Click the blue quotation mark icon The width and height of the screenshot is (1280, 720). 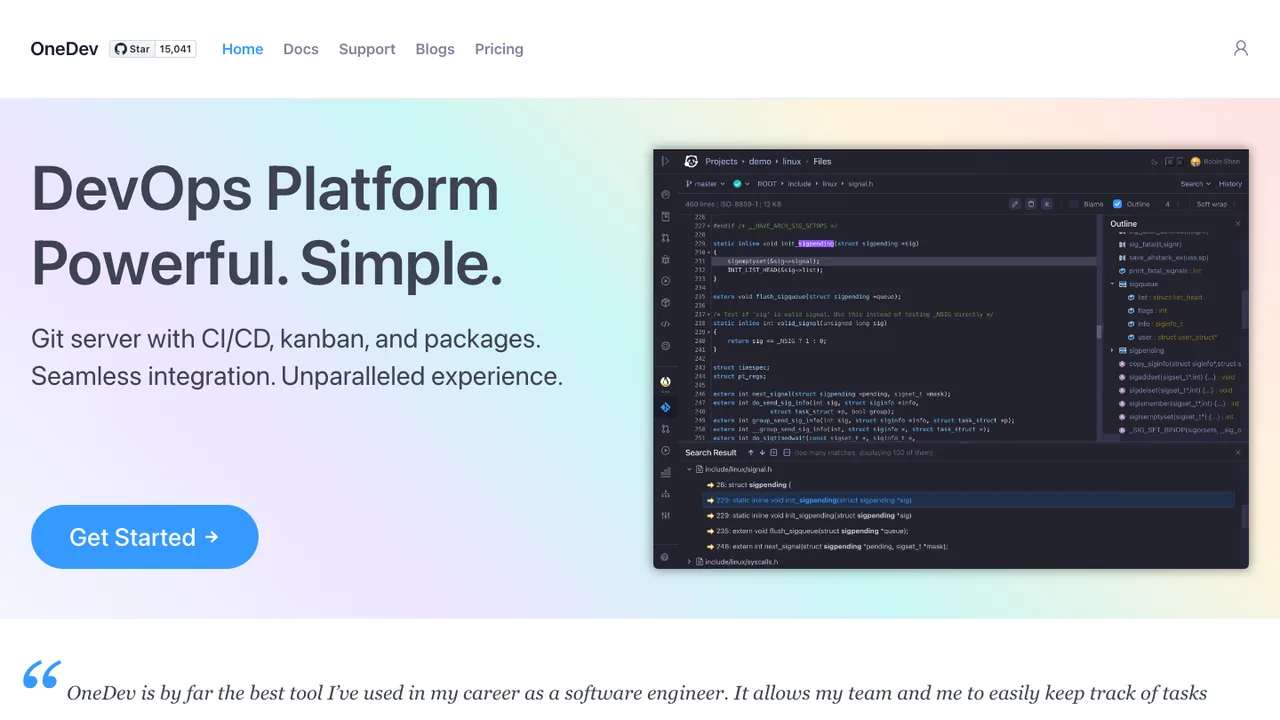click(x=42, y=675)
